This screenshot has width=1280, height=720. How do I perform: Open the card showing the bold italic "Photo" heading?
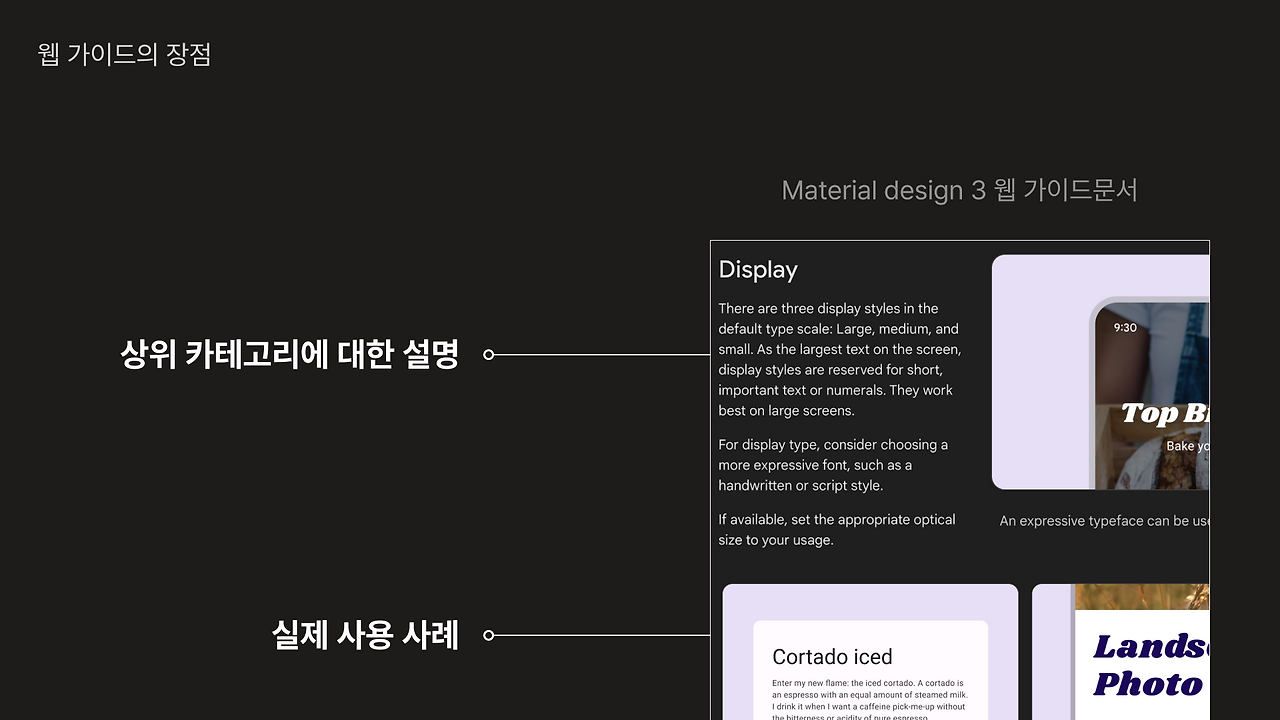tap(1121, 652)
